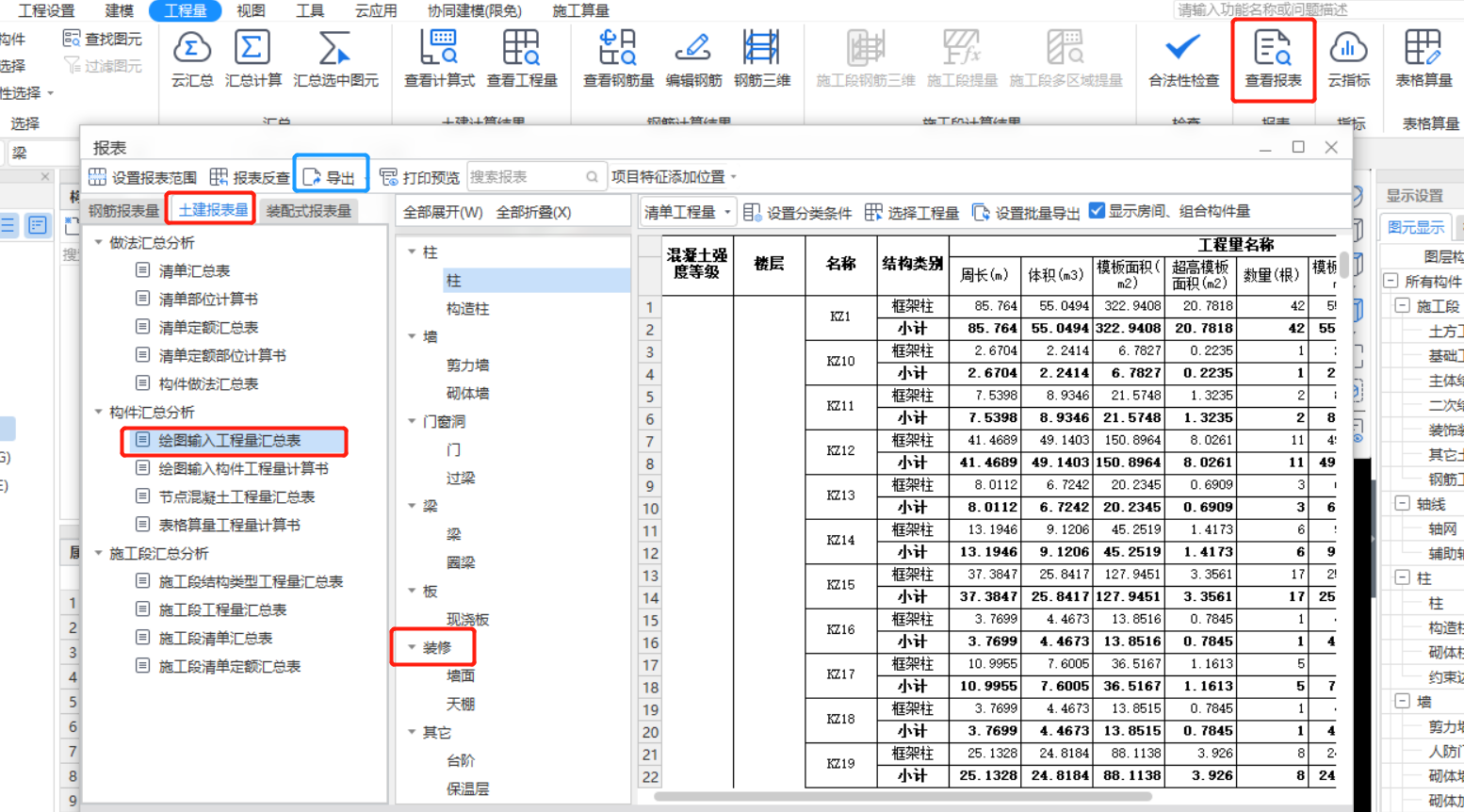
Task: Open 施工算量 ribbon tab
Action: point(580,10)
